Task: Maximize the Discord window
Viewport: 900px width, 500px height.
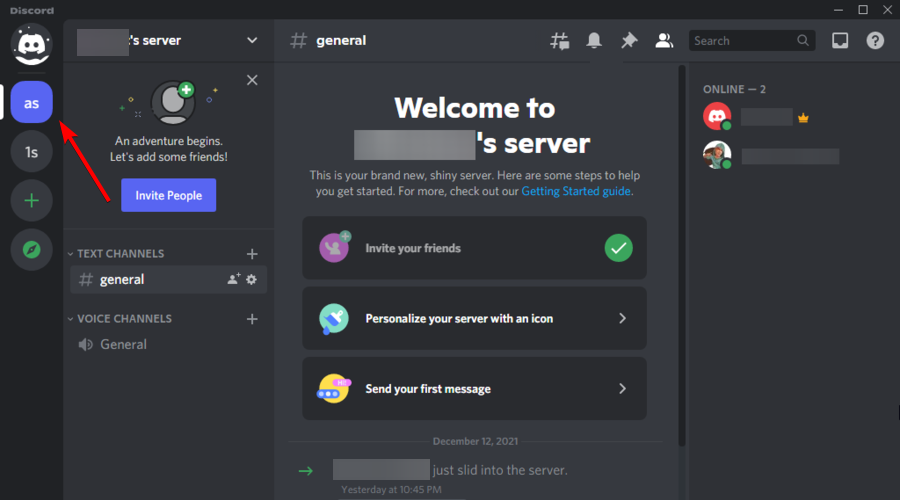Action: pos(863,10)
